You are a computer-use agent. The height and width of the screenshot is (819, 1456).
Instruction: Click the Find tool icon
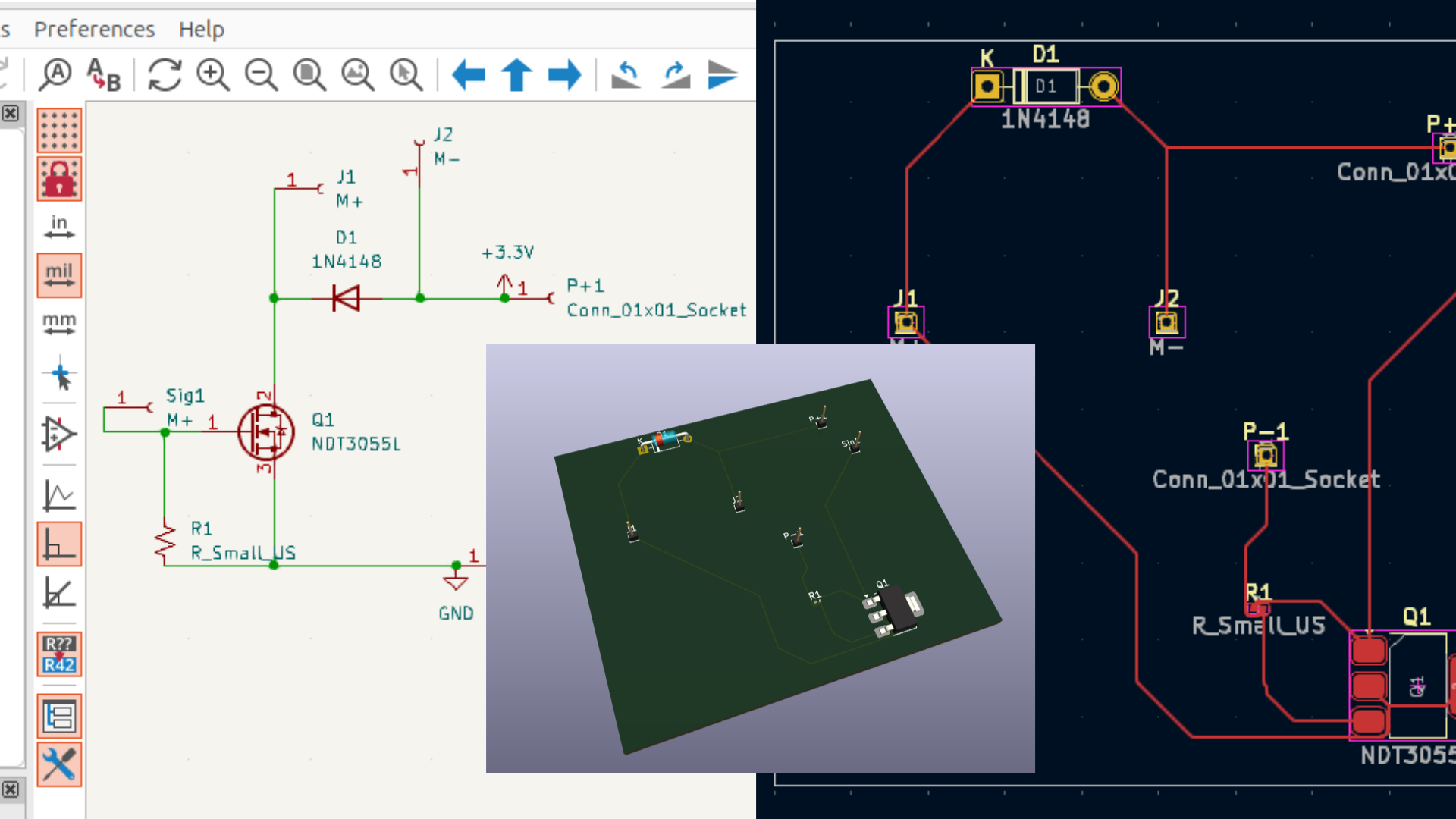tap(56, 74)
